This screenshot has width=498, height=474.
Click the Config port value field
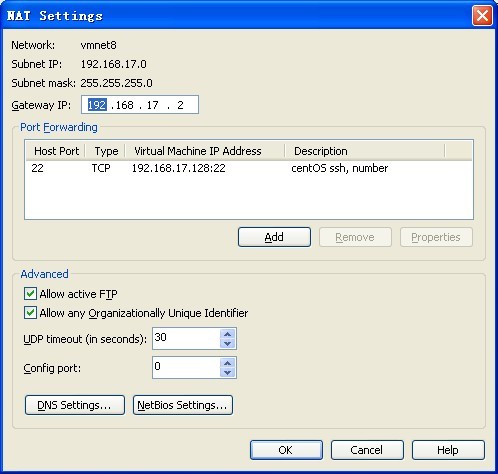click(x=186, y=367)
